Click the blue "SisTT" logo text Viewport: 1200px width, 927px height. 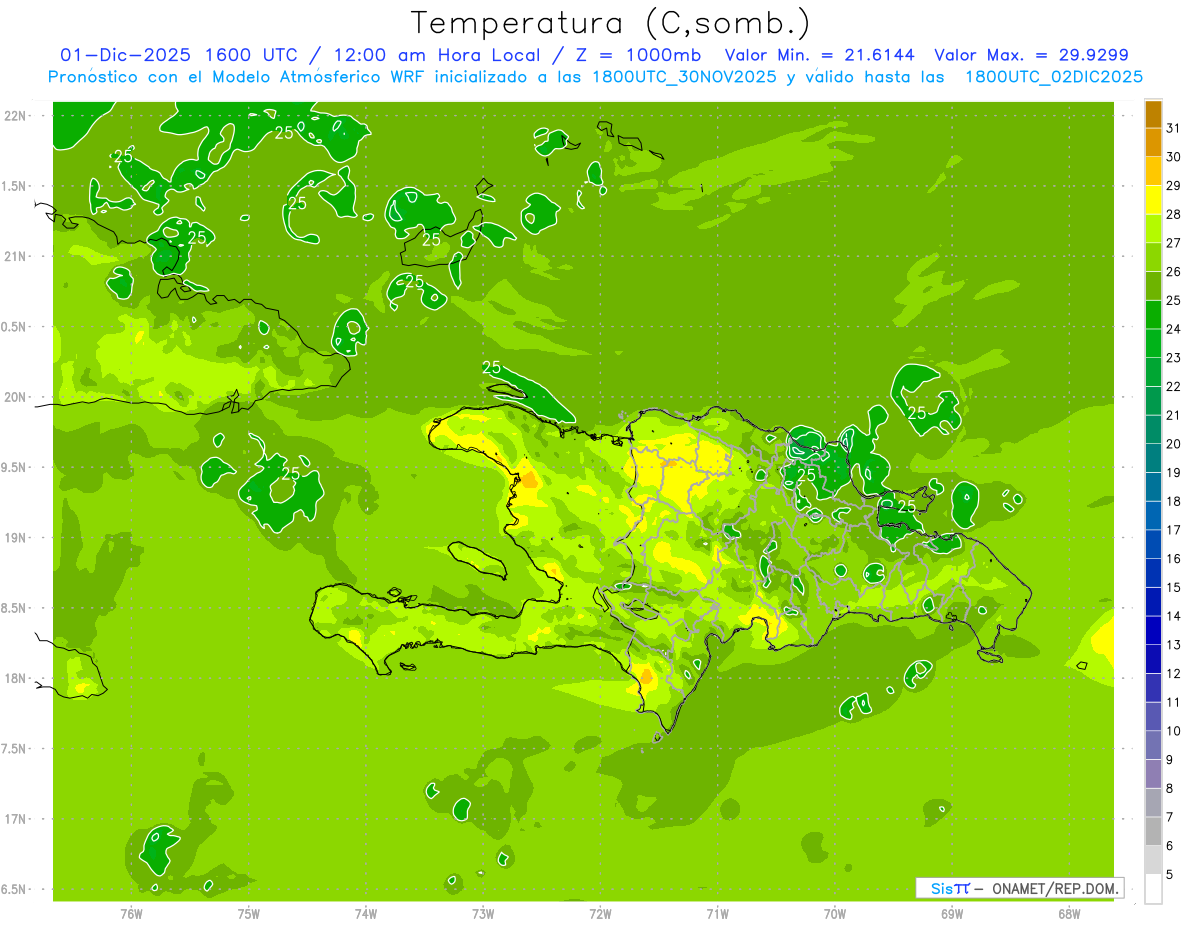(x=950, y=888)
